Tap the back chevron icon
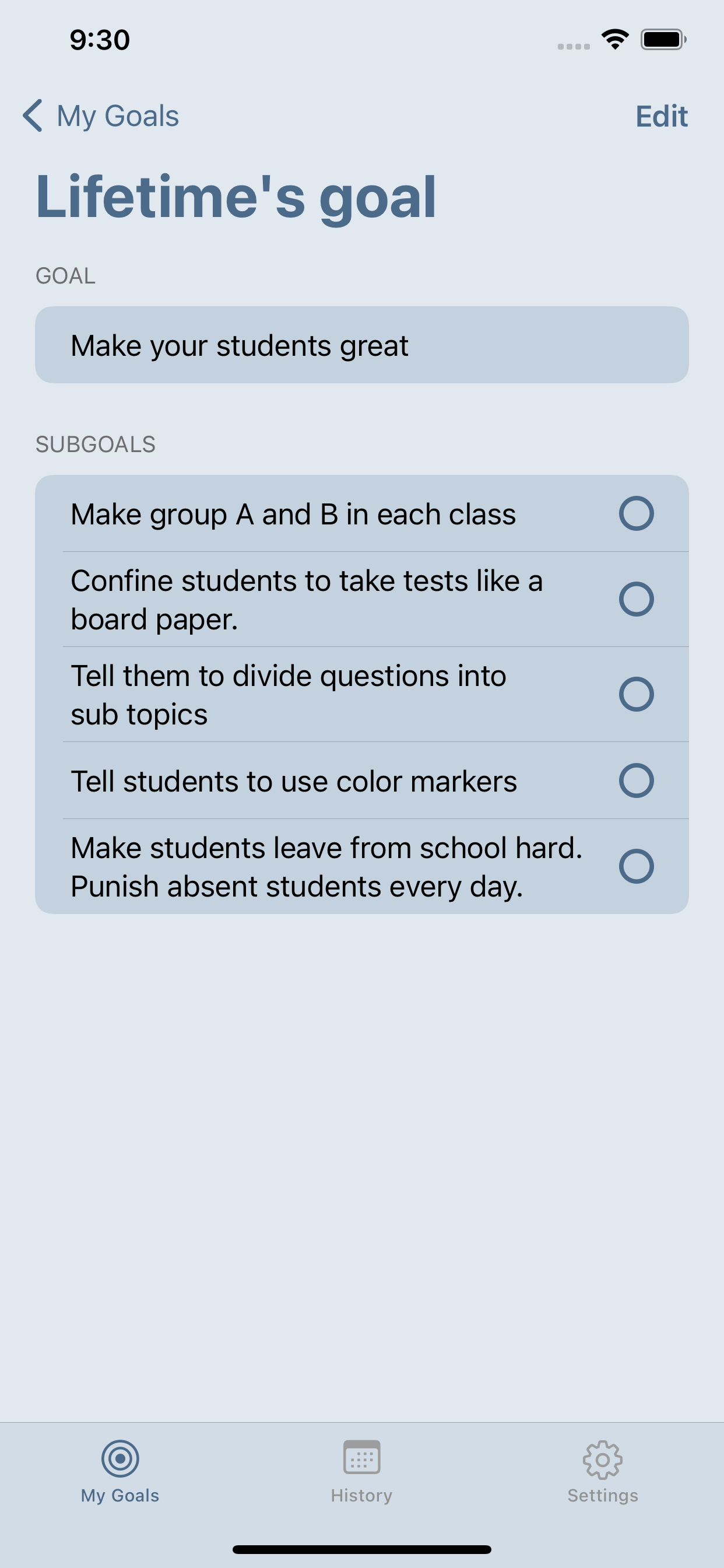724x1568 pixels. (x=33, y=116)
